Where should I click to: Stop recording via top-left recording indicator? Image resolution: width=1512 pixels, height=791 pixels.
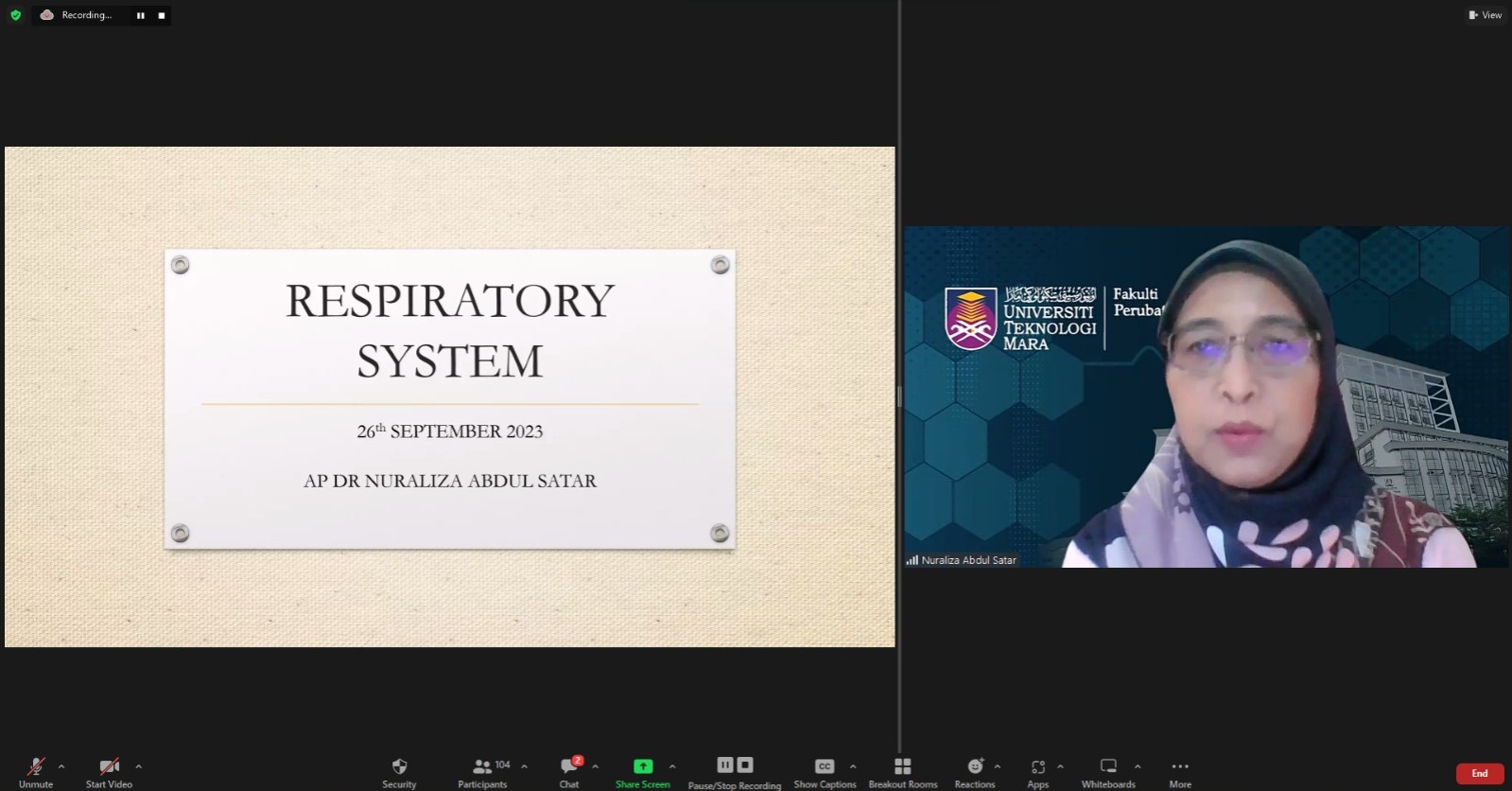tap(162, 15)
